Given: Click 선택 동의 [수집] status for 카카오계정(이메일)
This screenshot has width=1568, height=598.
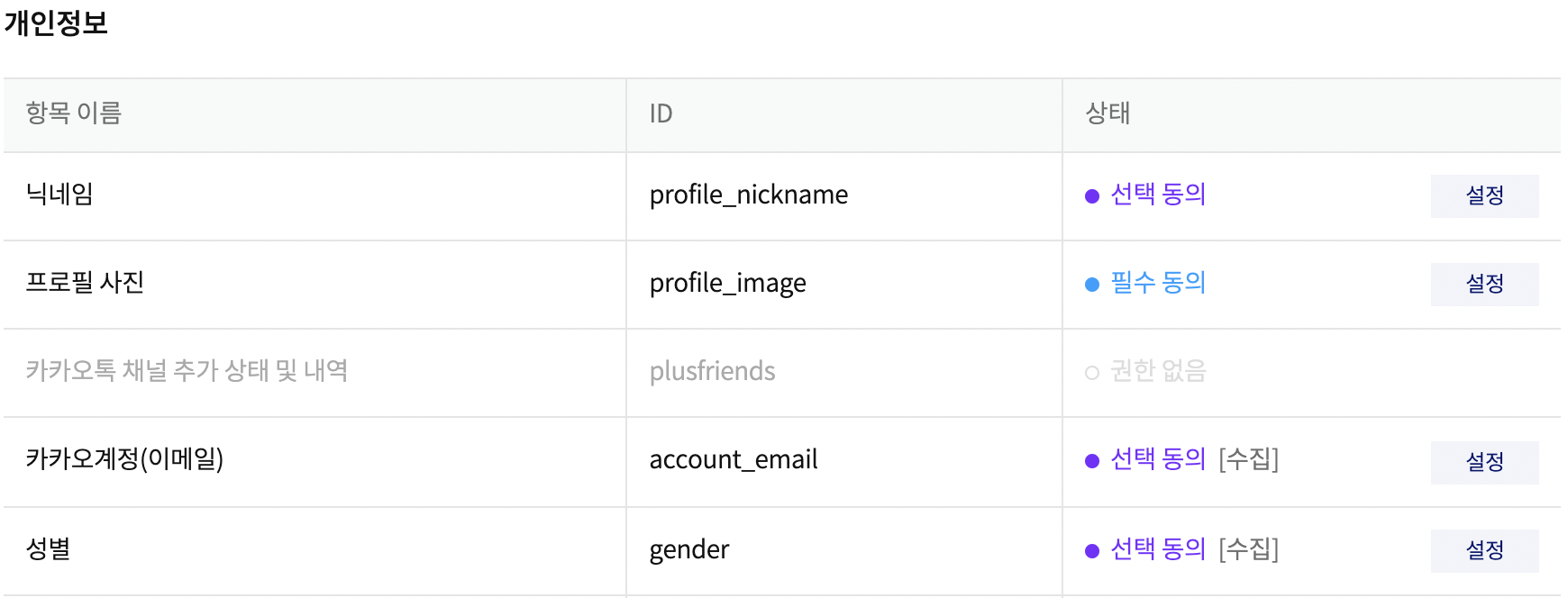Looking at the screenshot, I should coord(1195,459).
